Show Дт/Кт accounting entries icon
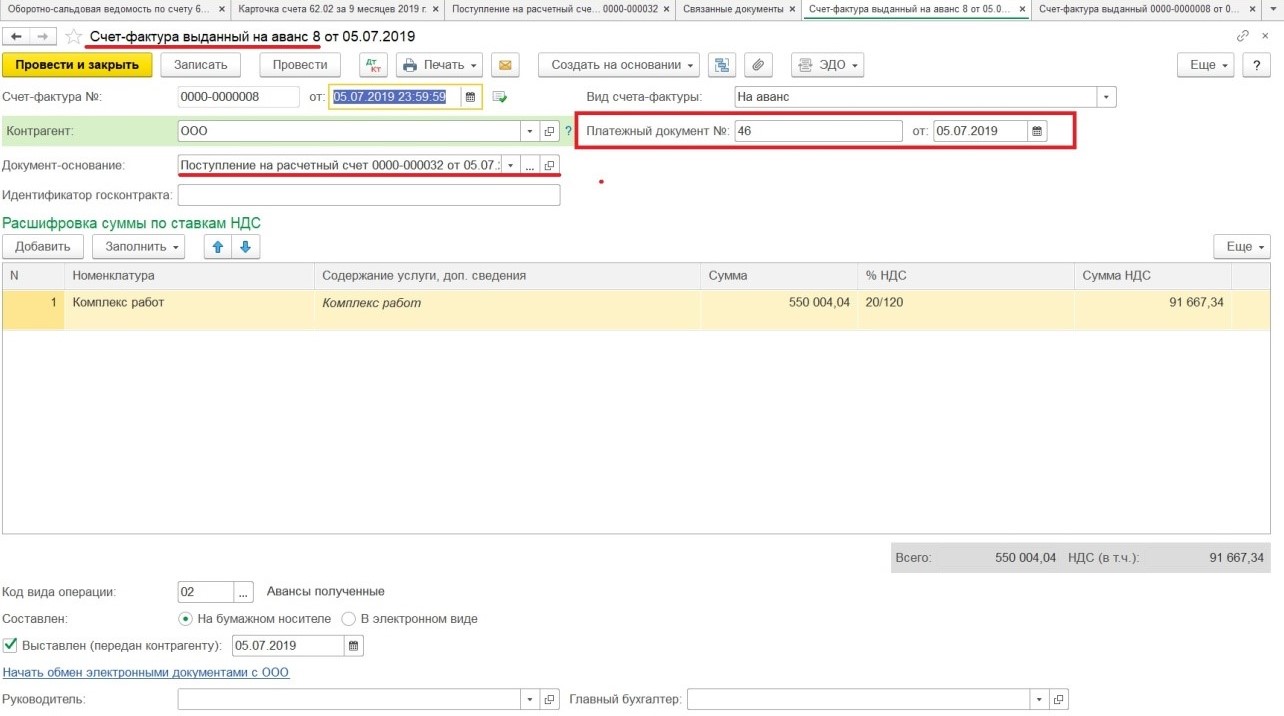Screen dimensions: 1284x716 click(373, 65)
